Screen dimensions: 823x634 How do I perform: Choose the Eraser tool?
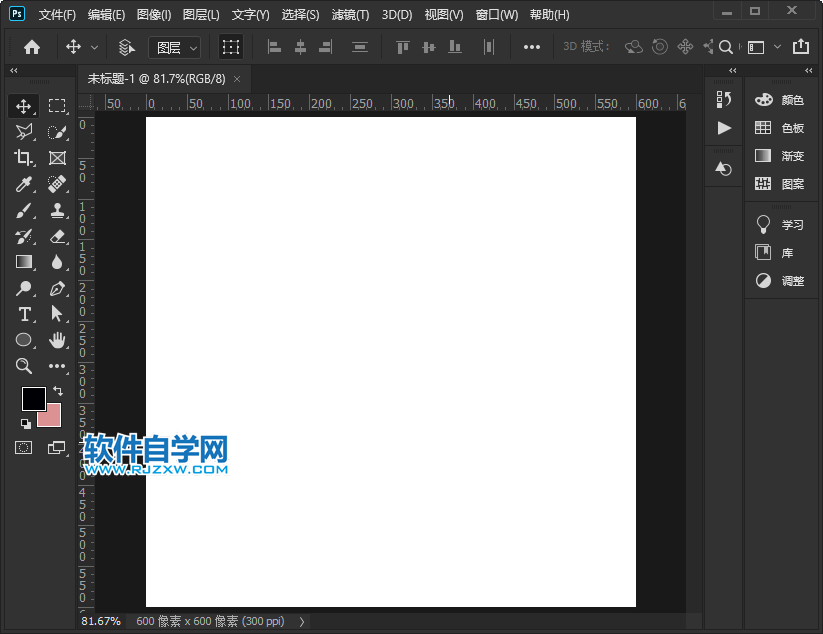coord(57,236)
